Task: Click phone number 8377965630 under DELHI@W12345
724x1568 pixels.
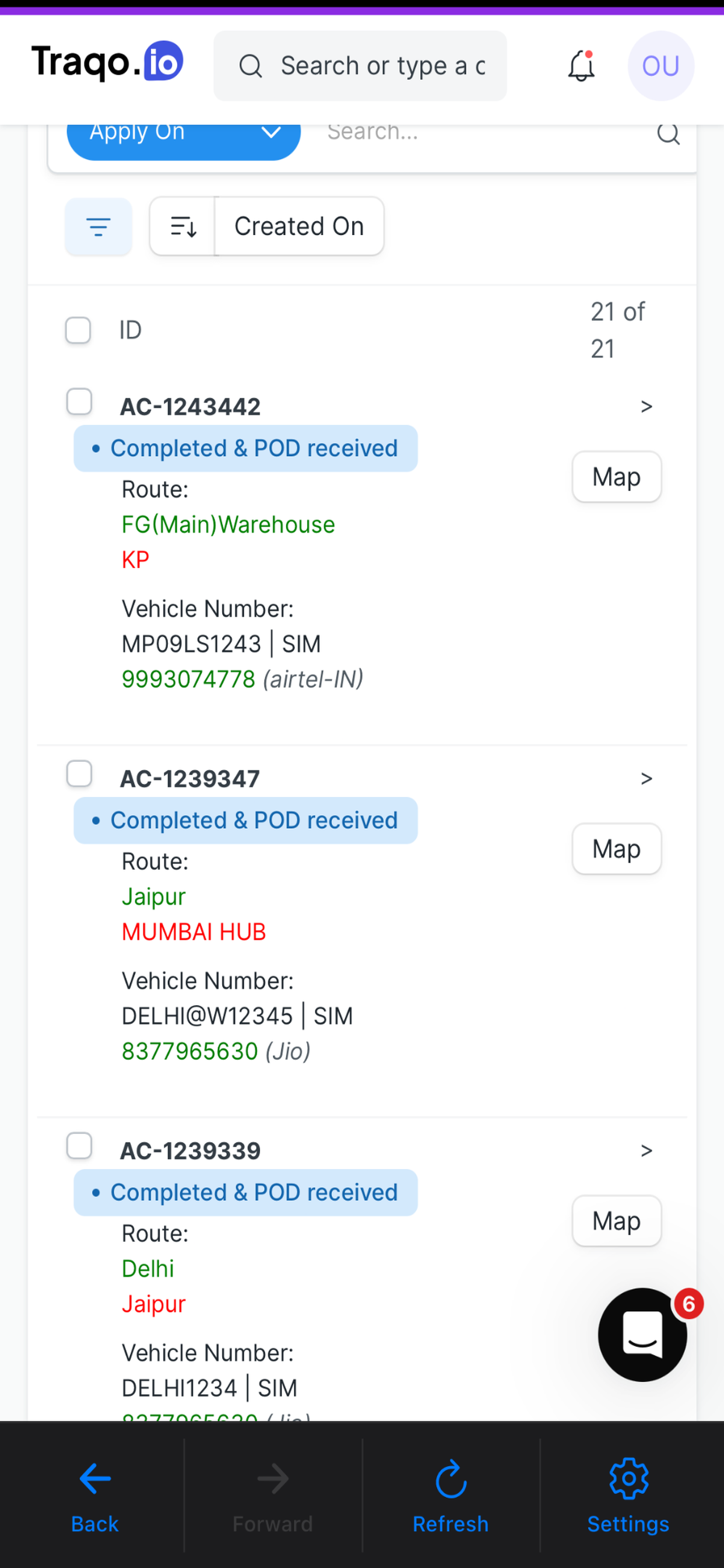Action: click(x=190, y=1051)
